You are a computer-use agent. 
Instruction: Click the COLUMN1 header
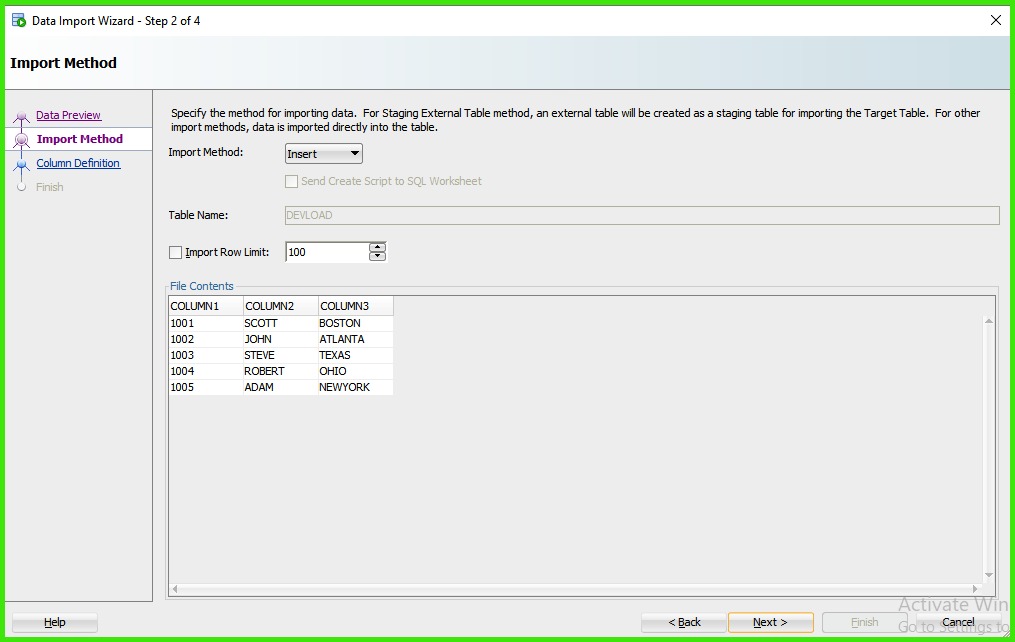206,306
